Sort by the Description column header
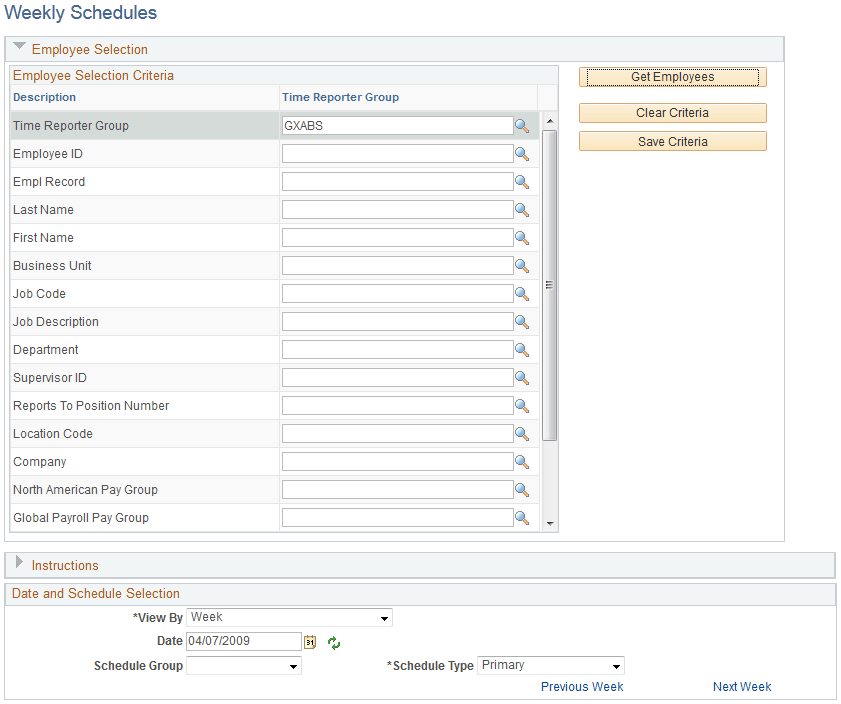The height and width of the screenshot is (704, 841). coord(45,98)
